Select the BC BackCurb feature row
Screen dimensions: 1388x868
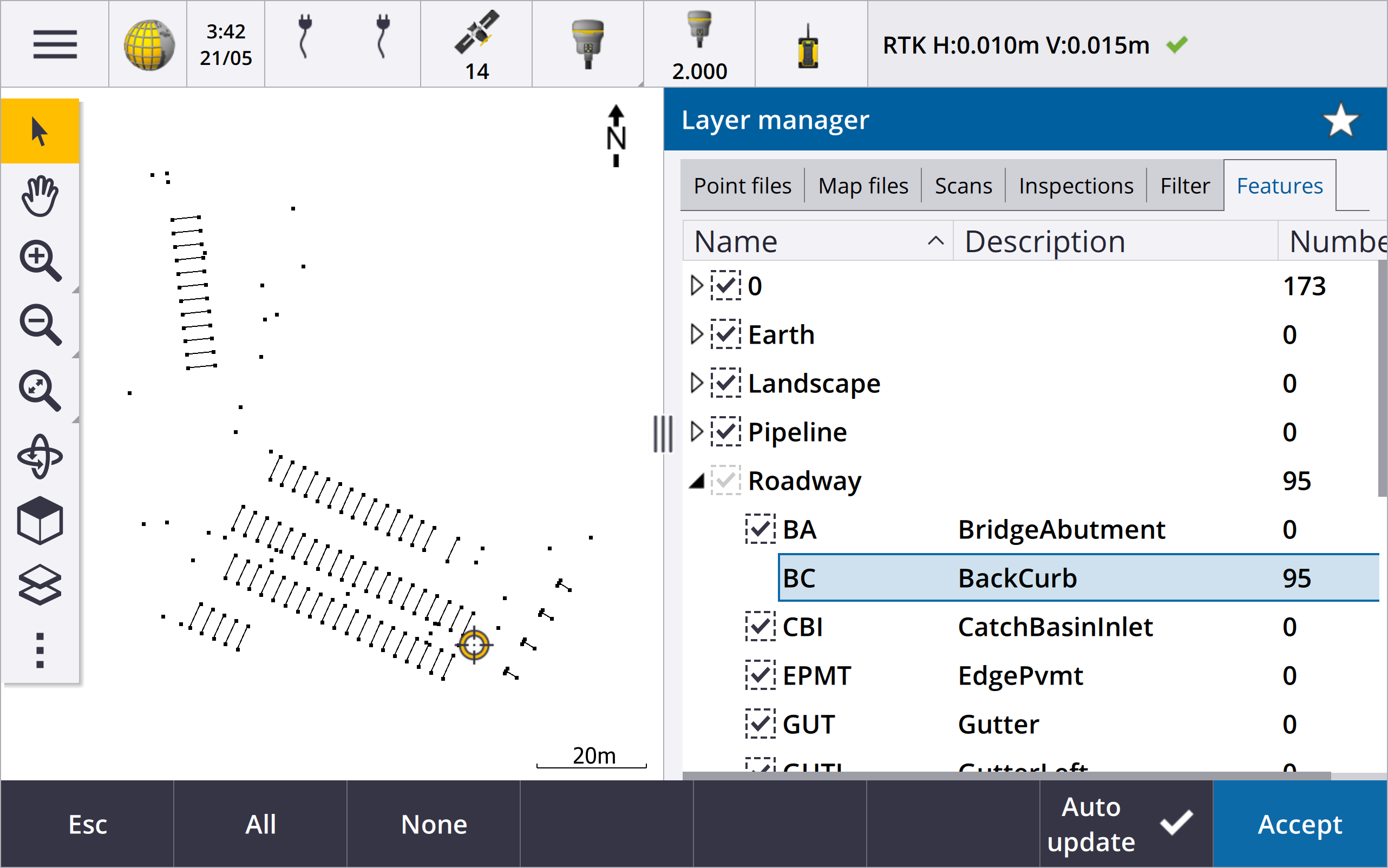(x=1017, y=578)
